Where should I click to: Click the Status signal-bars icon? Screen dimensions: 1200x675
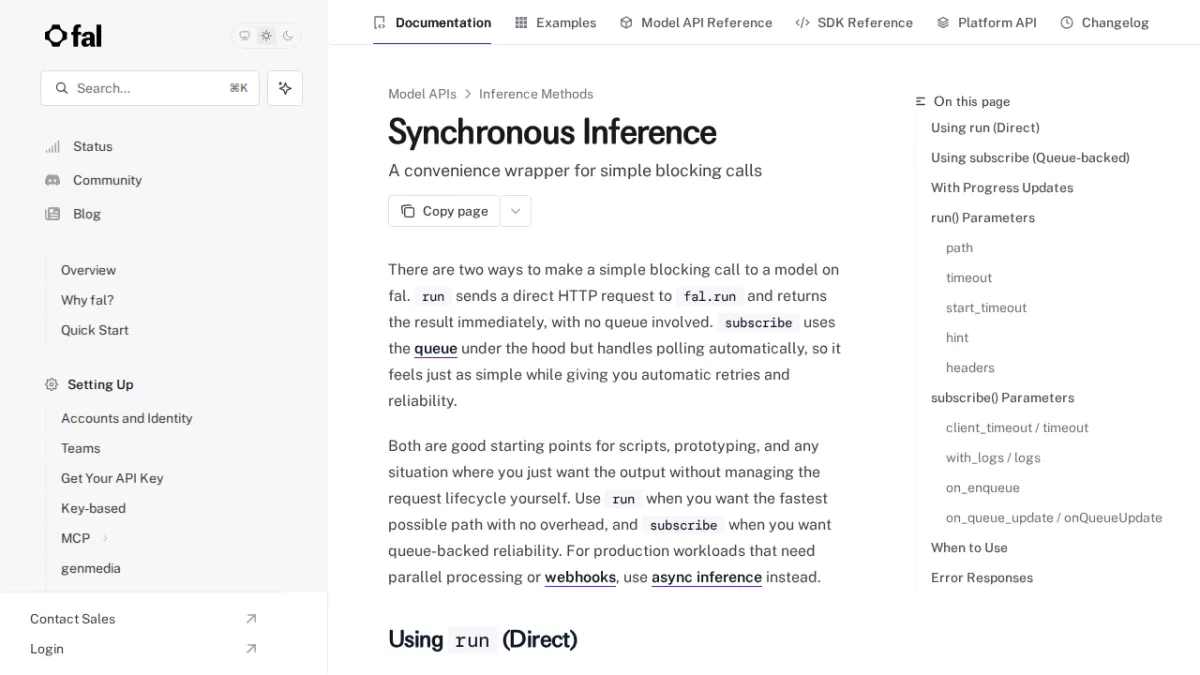pyautogui.click(x=52, y=146)
